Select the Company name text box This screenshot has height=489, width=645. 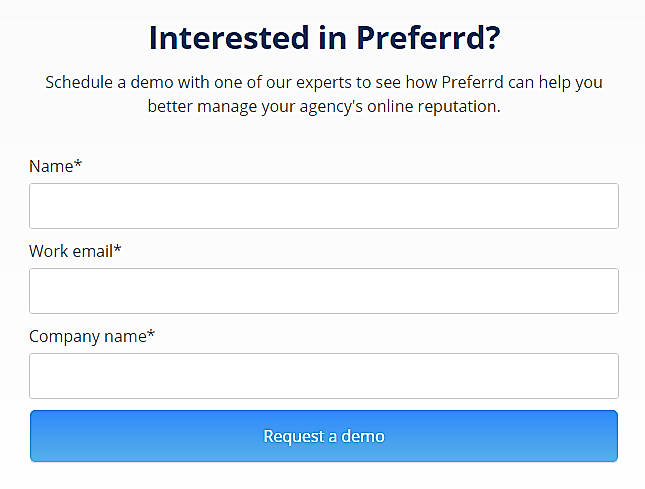[323, 376]
